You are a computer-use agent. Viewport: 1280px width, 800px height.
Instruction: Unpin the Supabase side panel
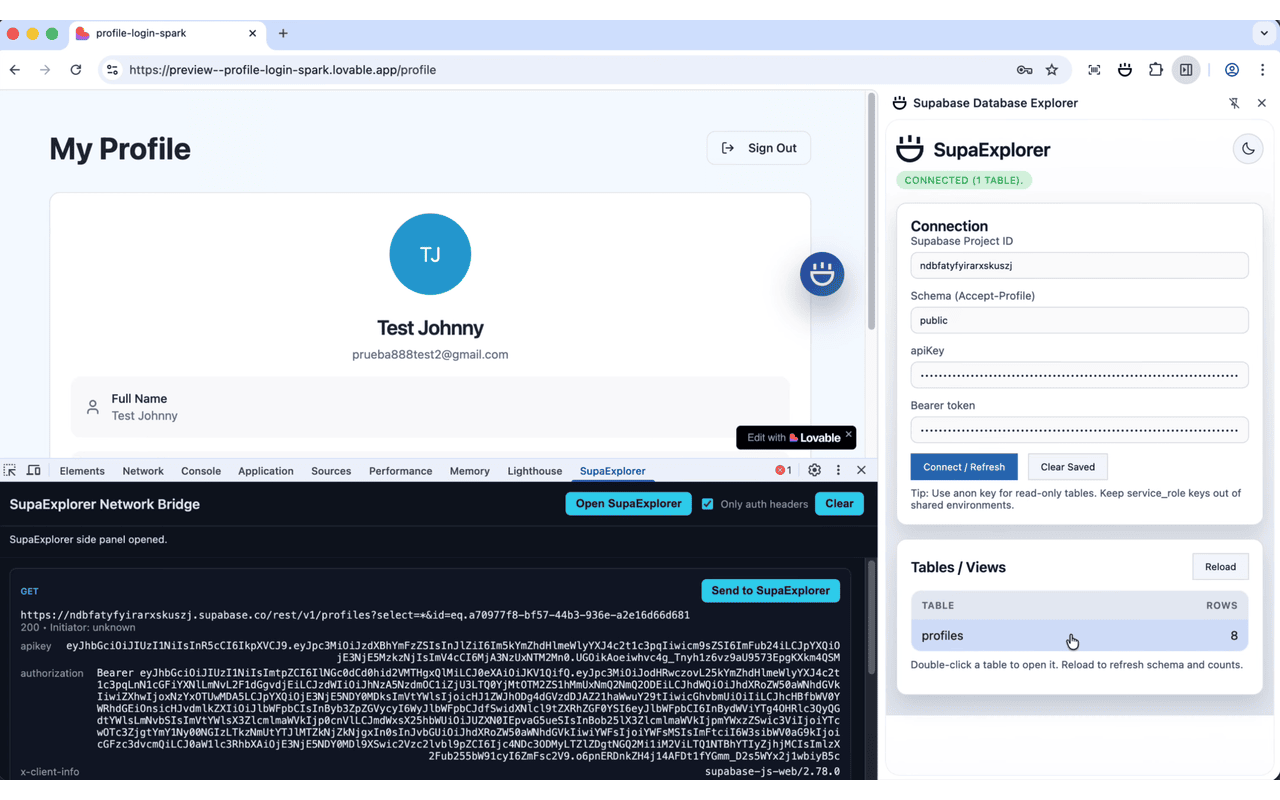pos(1234,103)
